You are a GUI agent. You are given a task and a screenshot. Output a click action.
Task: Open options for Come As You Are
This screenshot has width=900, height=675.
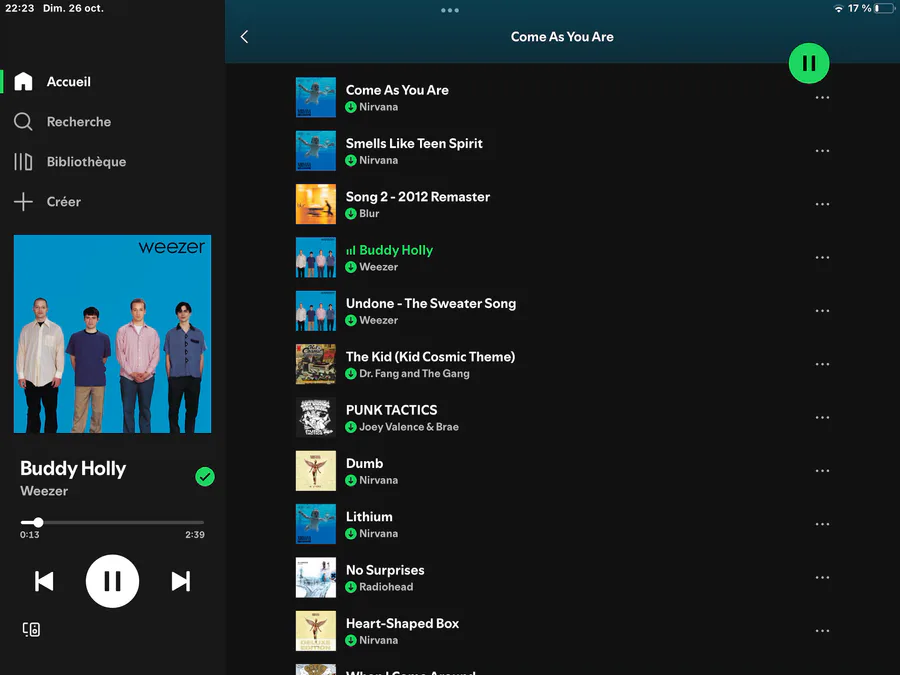tap(822, 98)
